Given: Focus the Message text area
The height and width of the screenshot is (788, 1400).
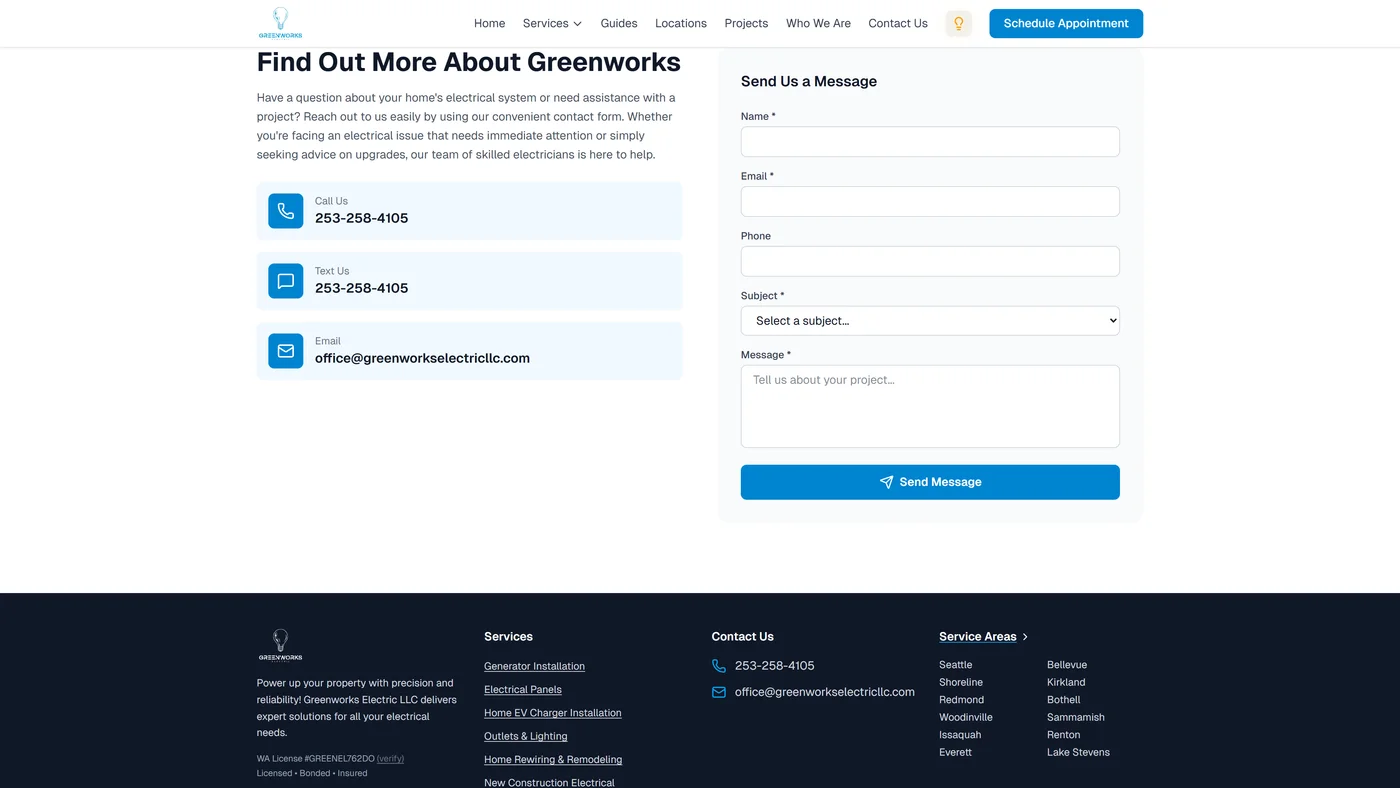Looking at the screenshot, I should (929, 406).
